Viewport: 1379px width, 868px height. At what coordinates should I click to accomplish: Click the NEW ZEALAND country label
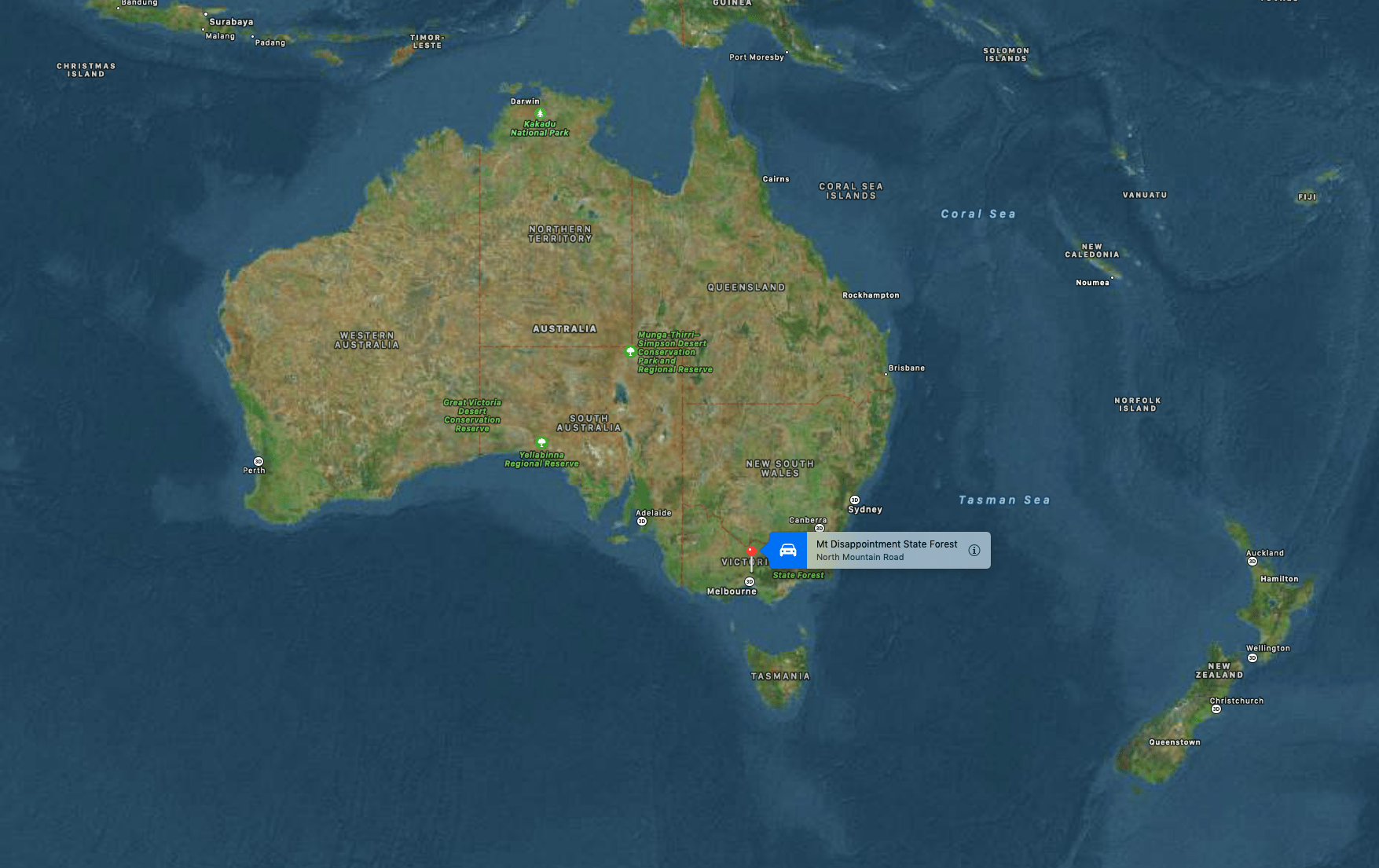1219,671
